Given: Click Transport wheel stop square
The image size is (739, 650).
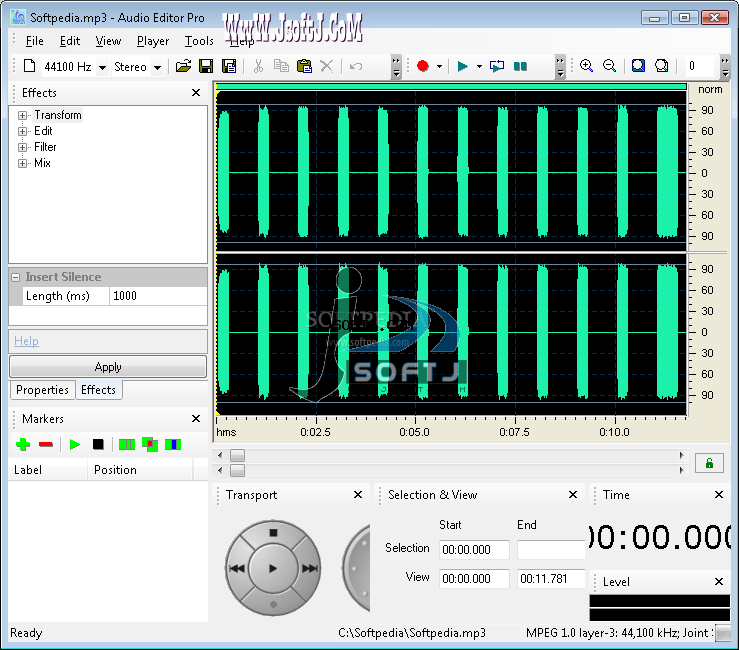Looking at the screenshot, I should [x=273, y=533].
